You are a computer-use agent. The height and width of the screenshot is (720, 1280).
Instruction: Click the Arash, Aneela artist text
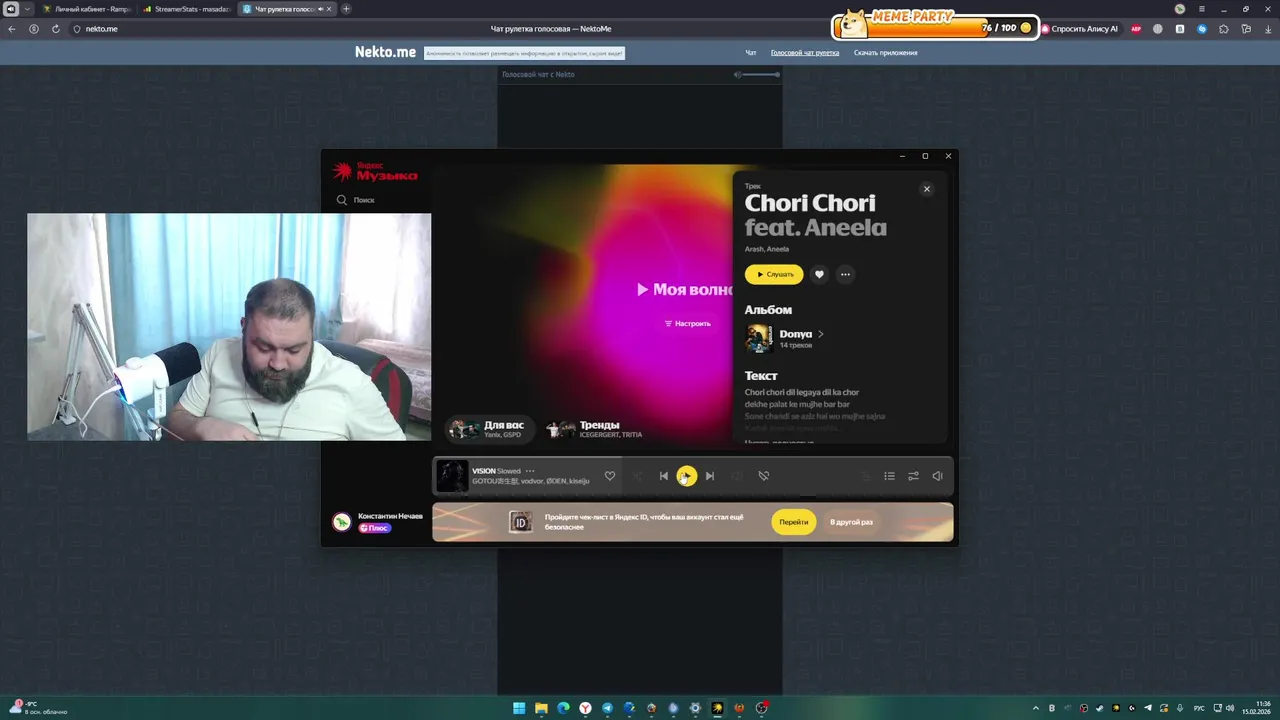(x=767, y=249)
